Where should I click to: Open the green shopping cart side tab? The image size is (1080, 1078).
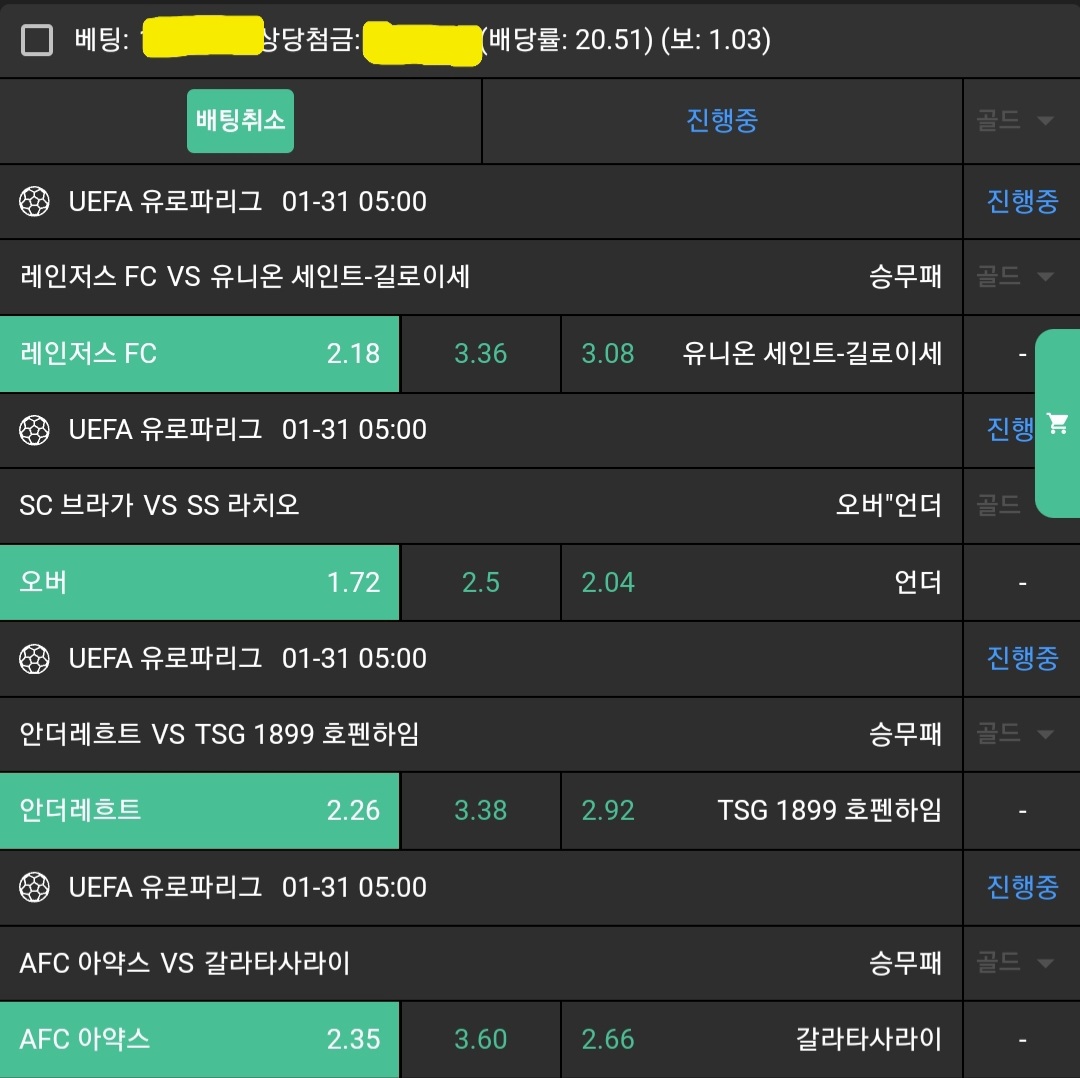pos(1057,423)
